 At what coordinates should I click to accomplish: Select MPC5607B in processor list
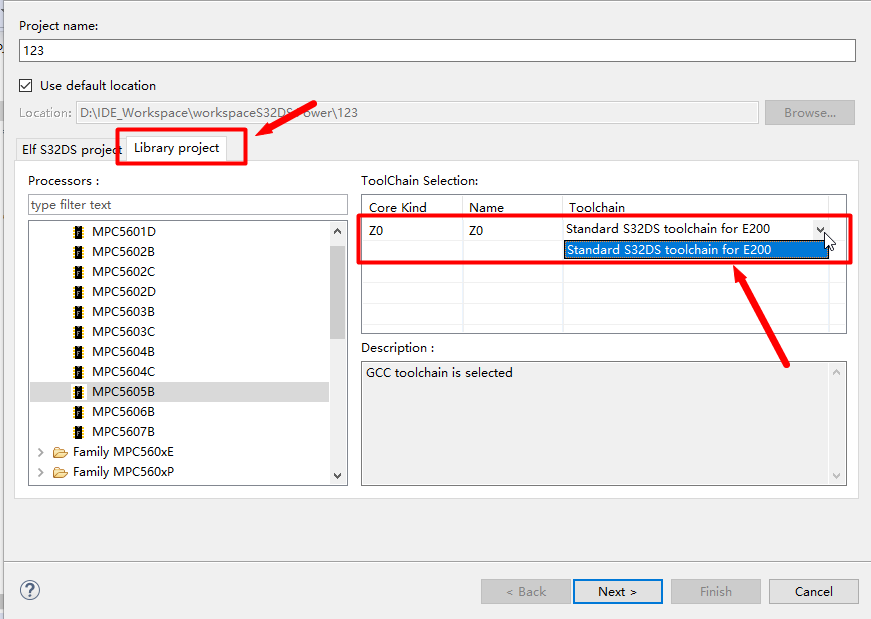point(123,432)
